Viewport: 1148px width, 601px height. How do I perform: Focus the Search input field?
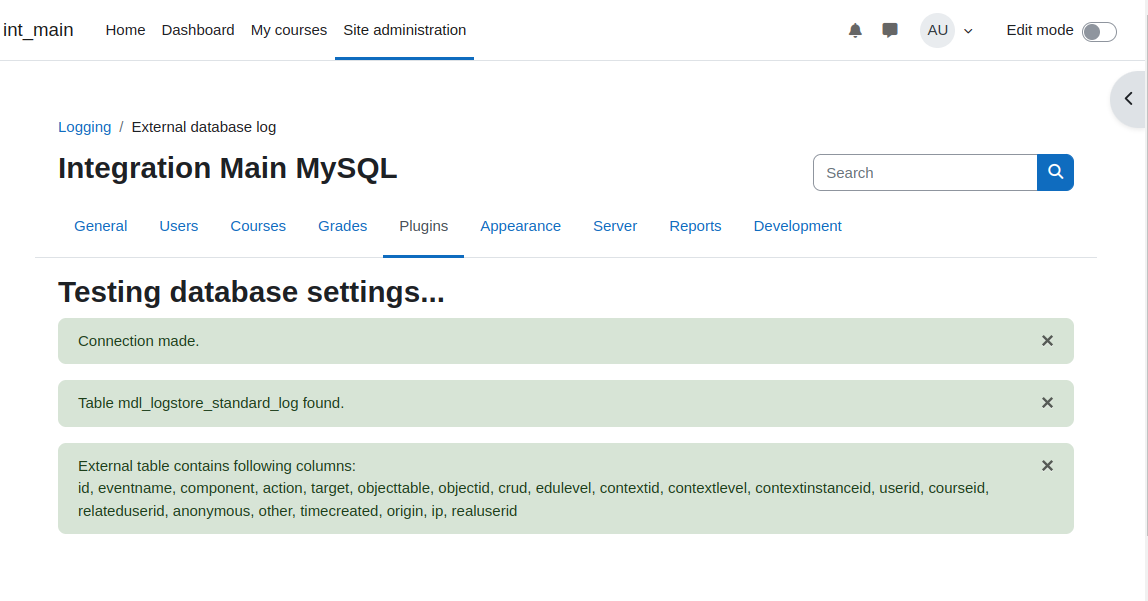click(x=925, y=172)
